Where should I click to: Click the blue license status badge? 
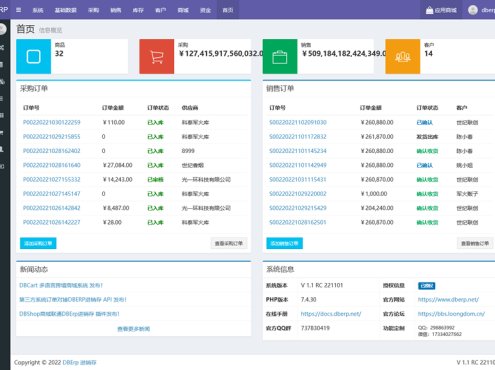426,286
